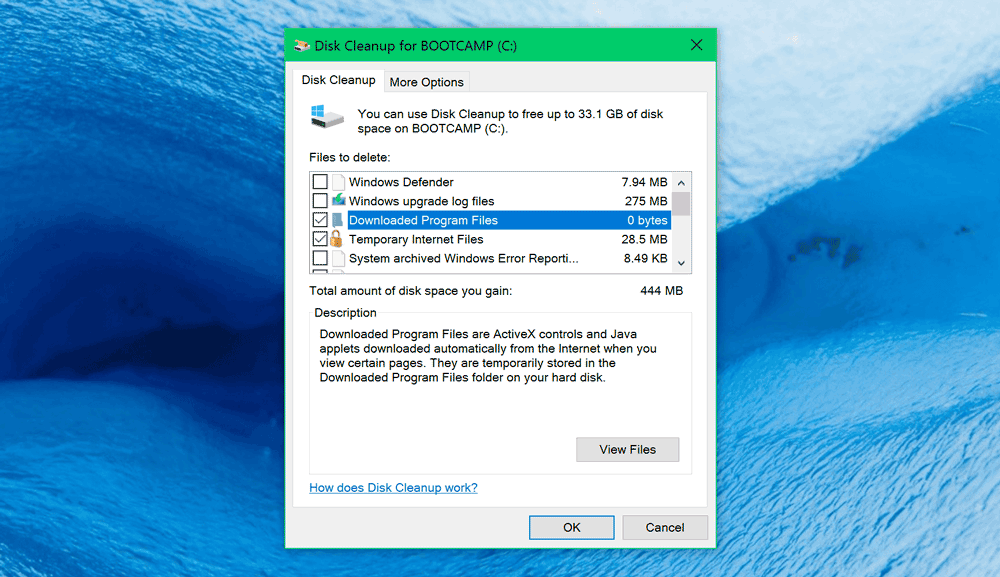Click the BOOTCAMP drive icon
1000x577 pixels.
pos(327,117)
